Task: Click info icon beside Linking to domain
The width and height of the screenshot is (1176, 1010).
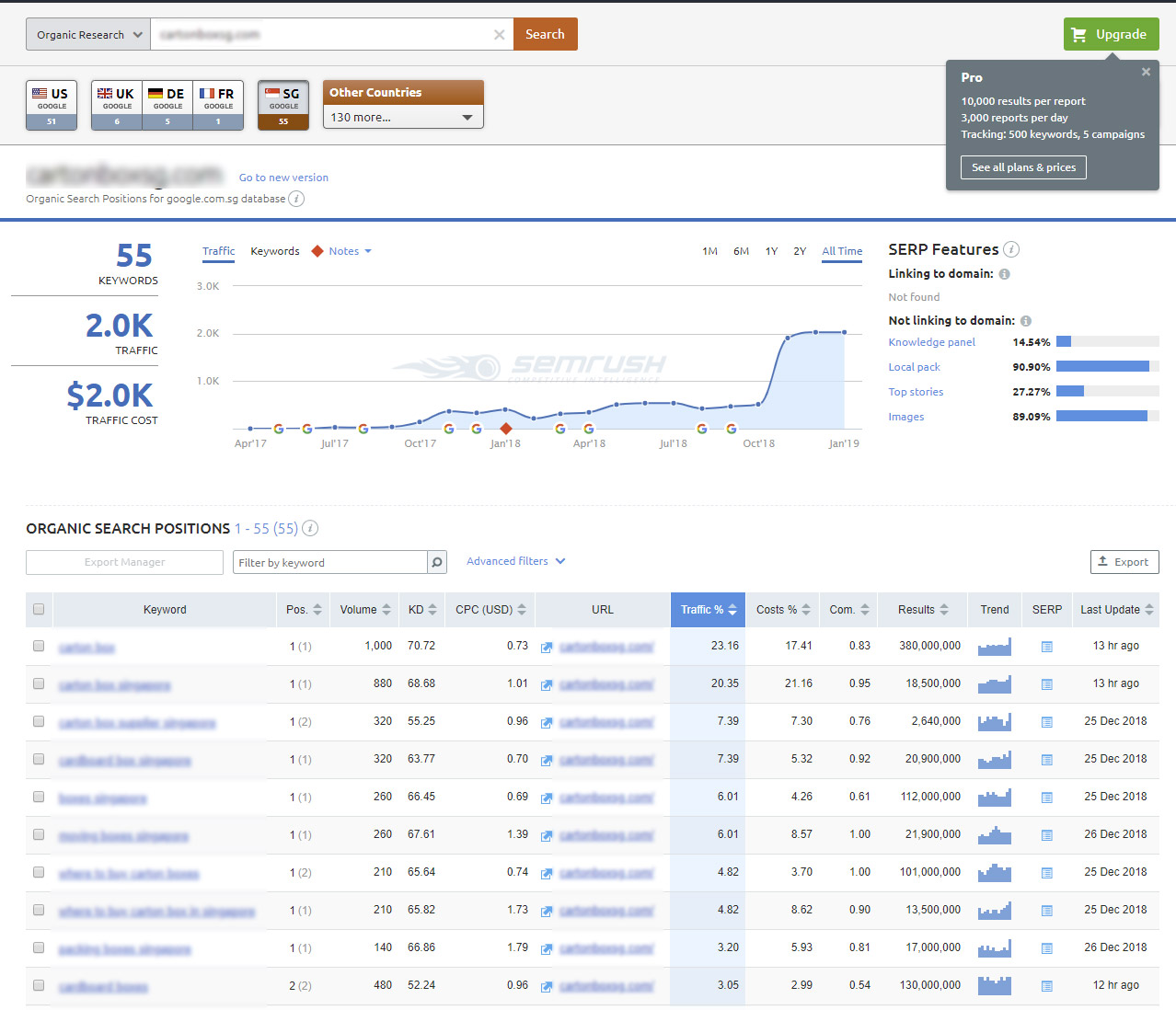Action: coord(1005,274)
